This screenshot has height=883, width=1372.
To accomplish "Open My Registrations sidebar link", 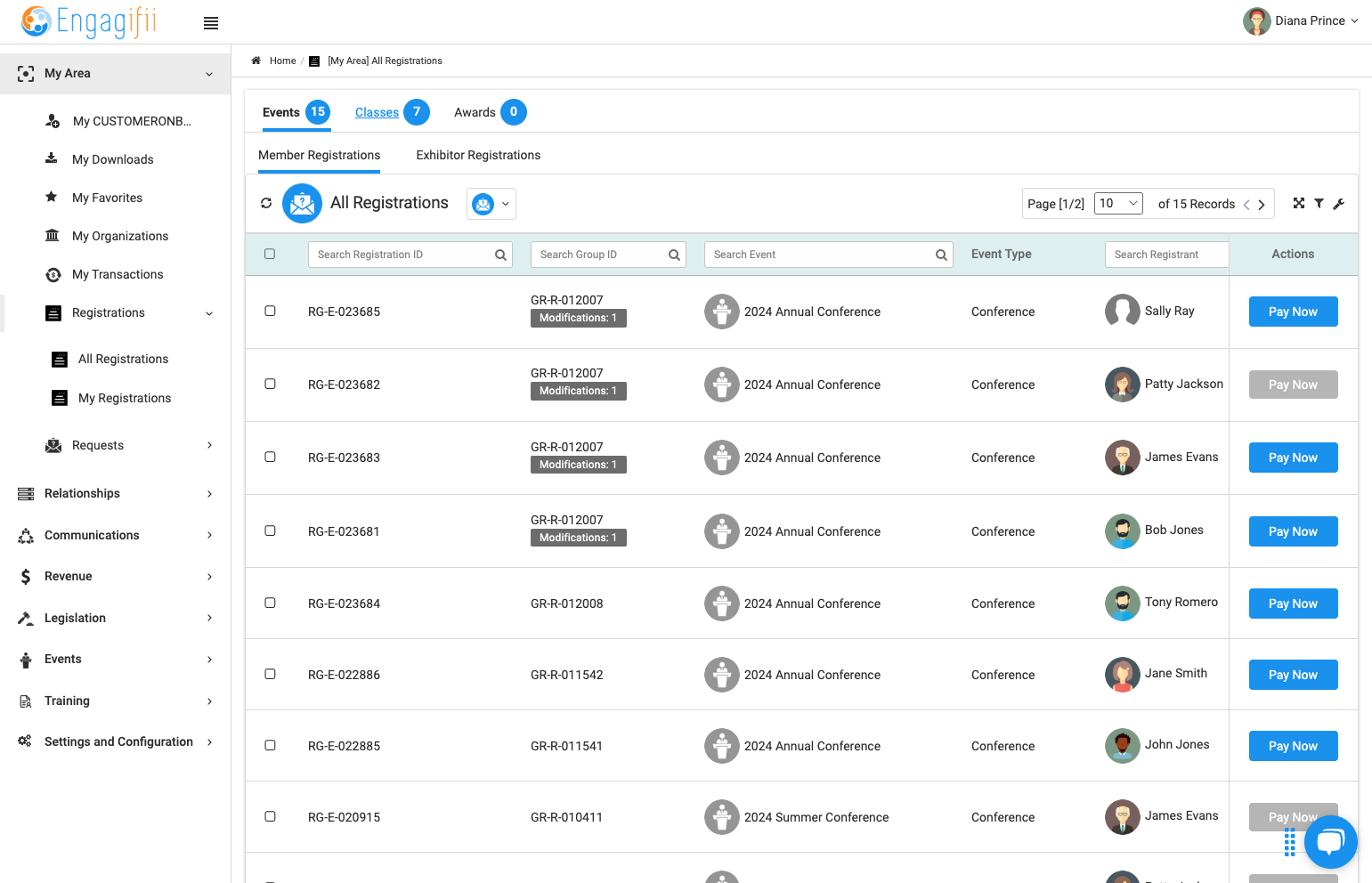I will (125, 398).
